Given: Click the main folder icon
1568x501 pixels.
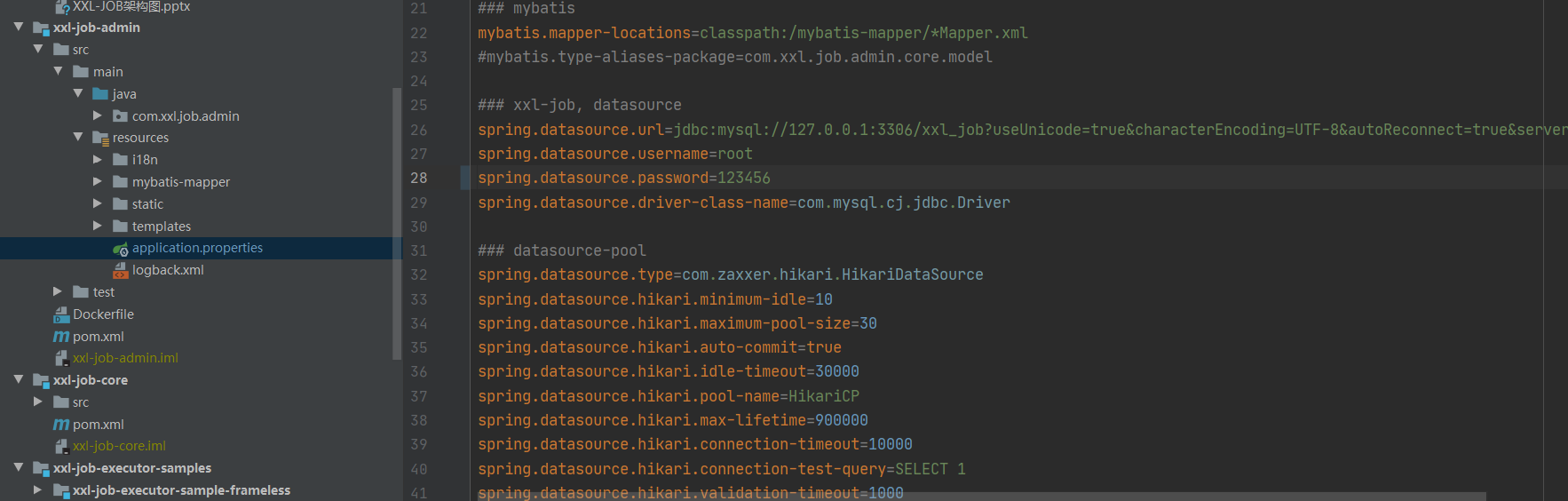Looking at the screenshot, I should [81, 71].
